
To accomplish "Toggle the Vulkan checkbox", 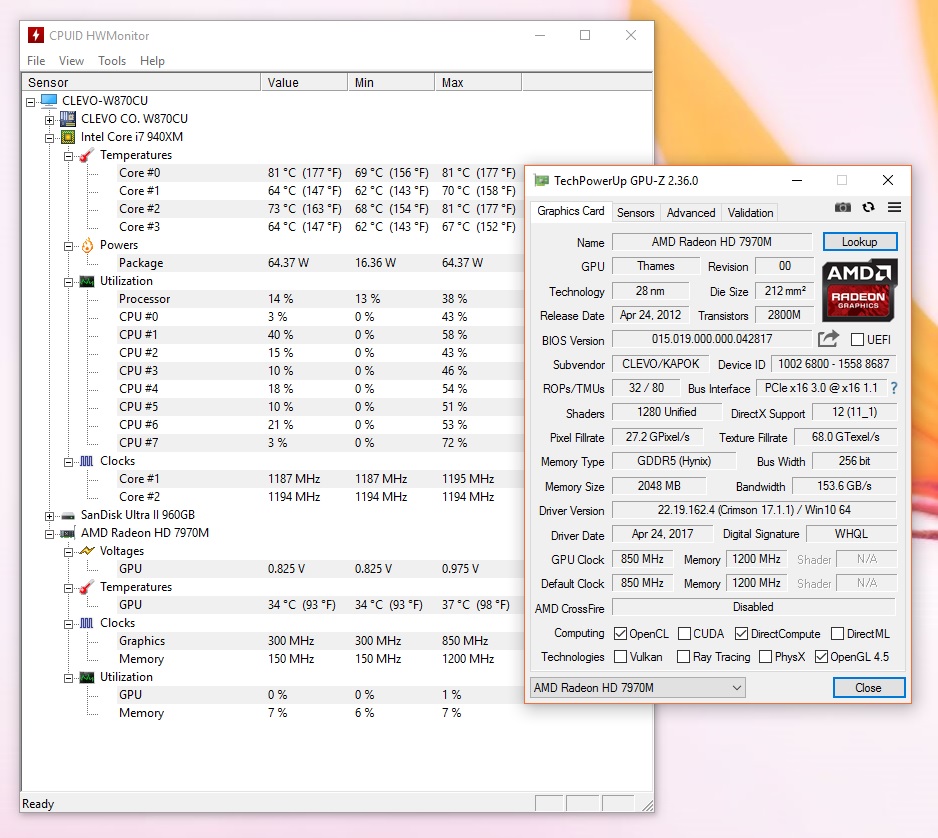I will click(x=621, y=657).
